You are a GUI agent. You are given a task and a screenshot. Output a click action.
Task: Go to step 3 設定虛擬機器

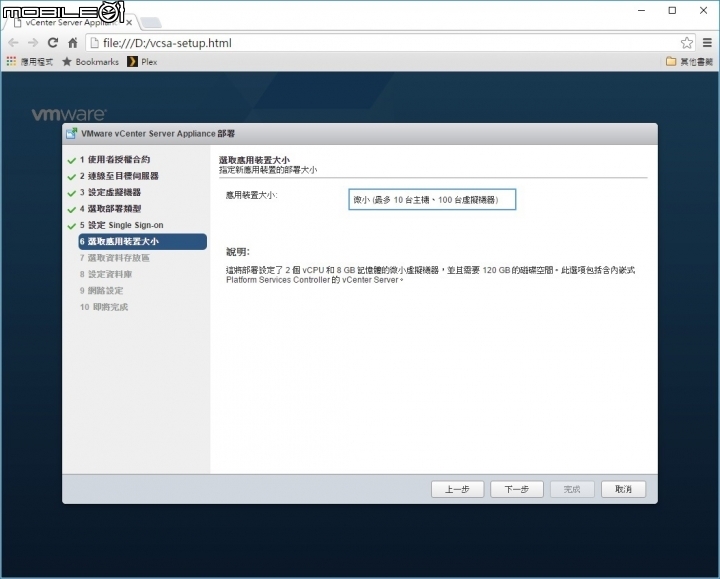[x=110, y=192]
